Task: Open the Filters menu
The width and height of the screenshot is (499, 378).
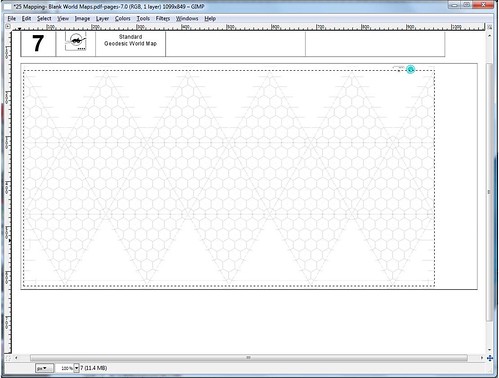Action: tap(163, 19)
